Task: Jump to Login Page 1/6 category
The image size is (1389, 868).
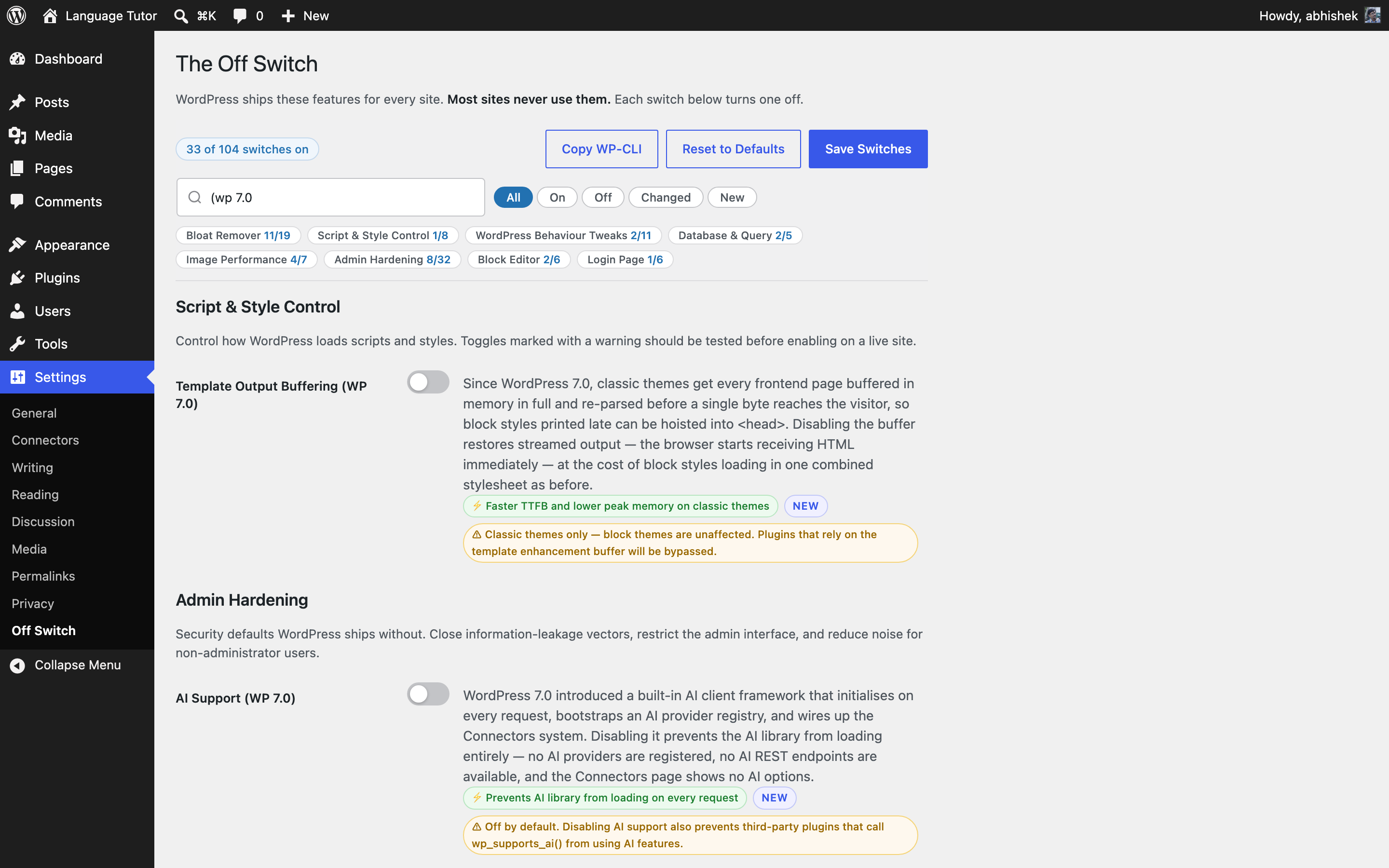Action: tap(625, 259)
